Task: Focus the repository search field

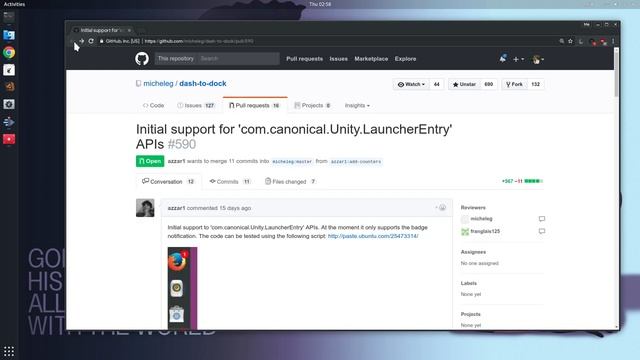Action: 238,58
